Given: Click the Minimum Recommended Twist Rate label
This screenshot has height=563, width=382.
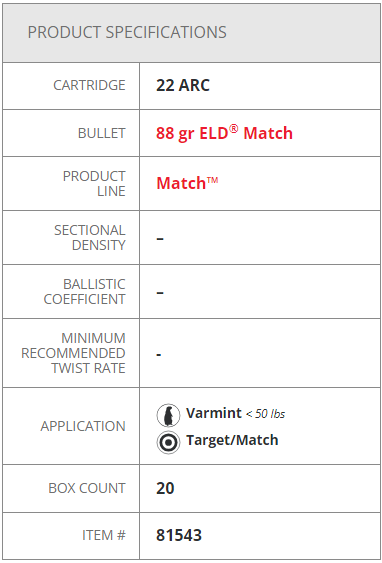Looking at the screenshot, I should 73,353.
